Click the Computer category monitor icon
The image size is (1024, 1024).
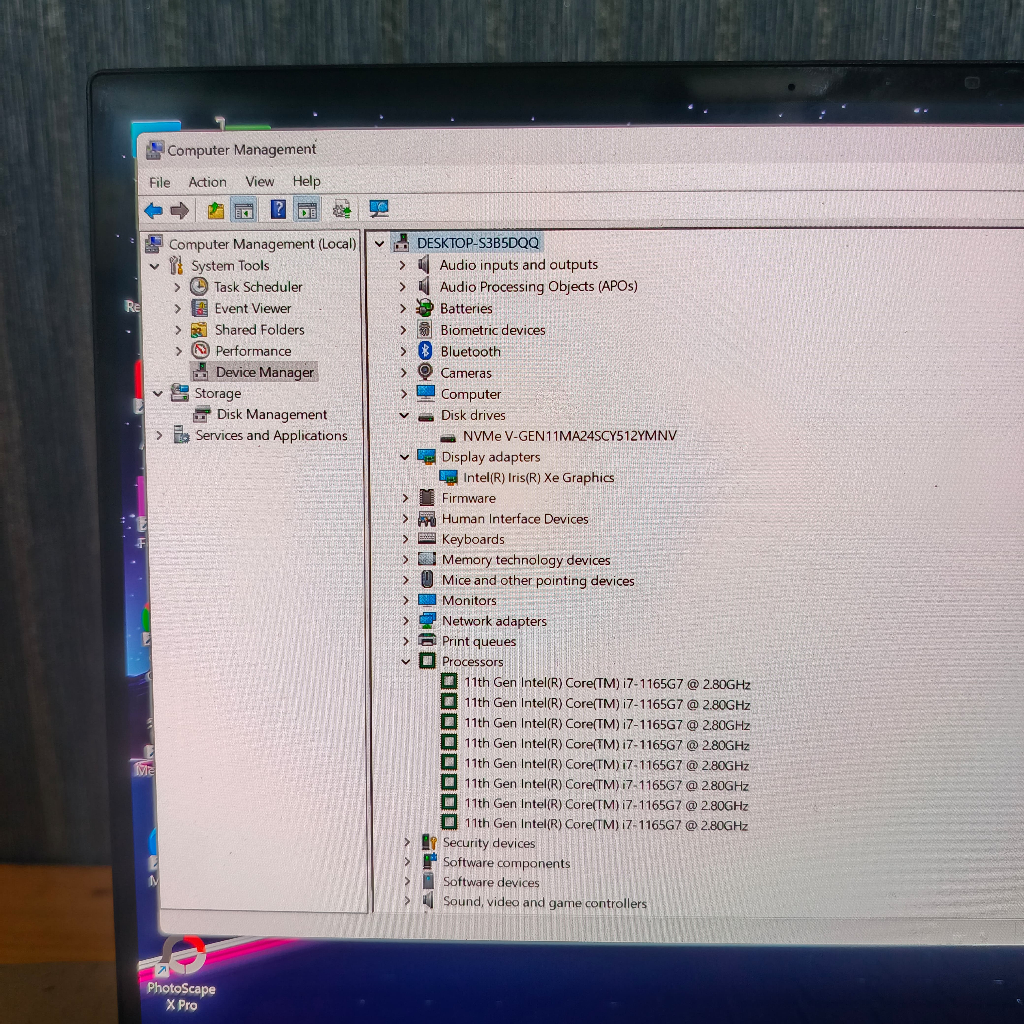coord(426,393)
